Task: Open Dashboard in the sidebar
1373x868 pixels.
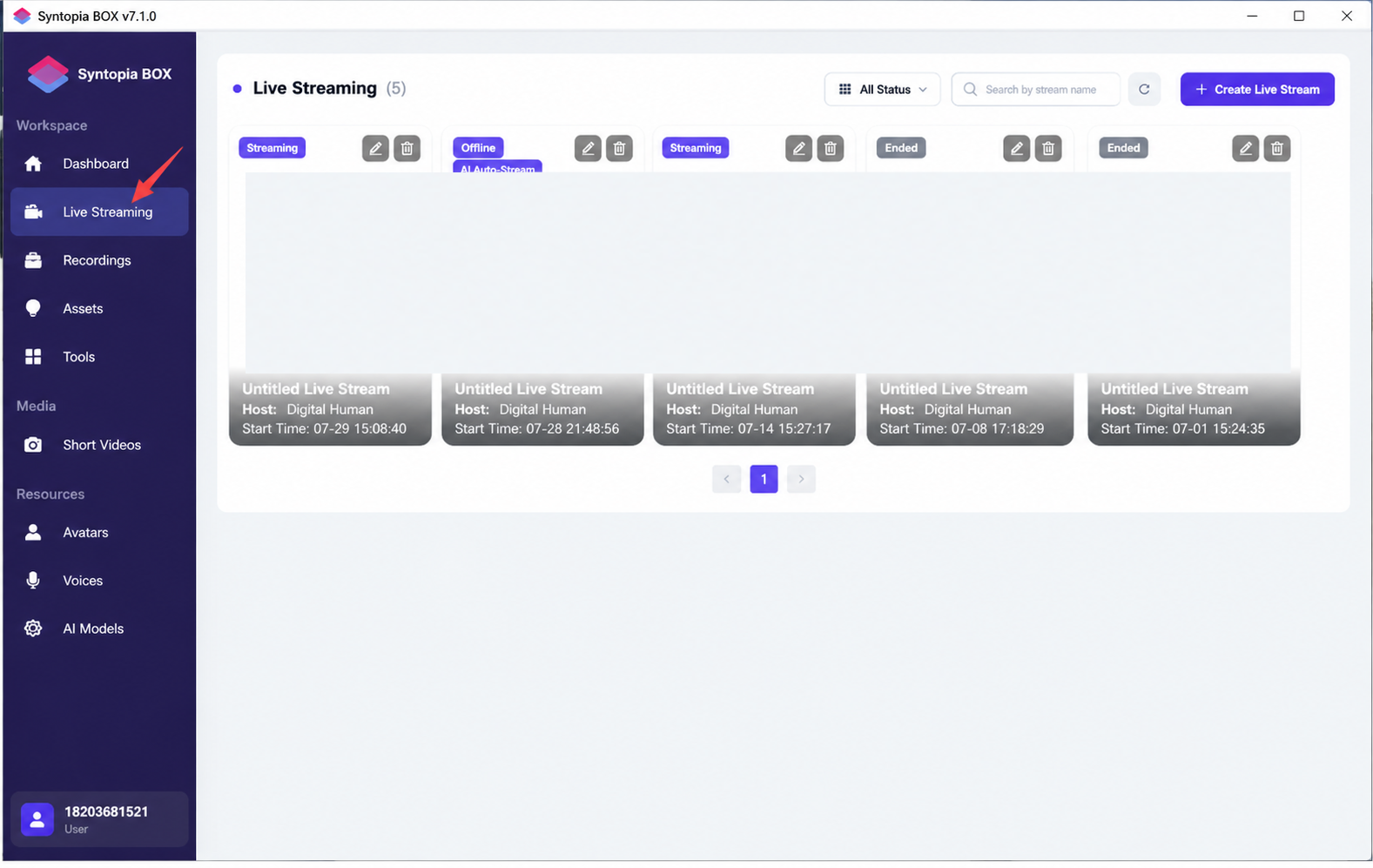Action: pyautogui.click(x=99, y=164)
